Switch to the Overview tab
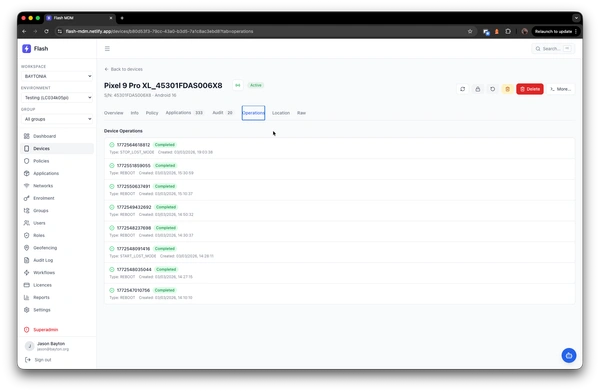600x392 pixels. pos(114,113)
